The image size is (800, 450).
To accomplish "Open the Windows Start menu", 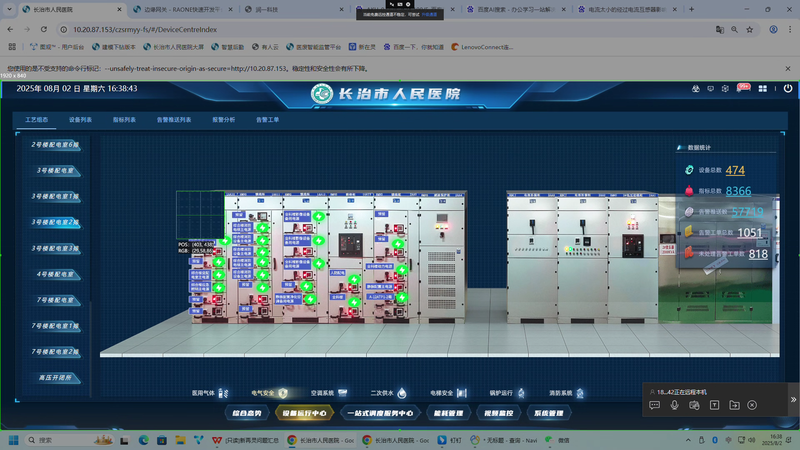I will (13, 440).
